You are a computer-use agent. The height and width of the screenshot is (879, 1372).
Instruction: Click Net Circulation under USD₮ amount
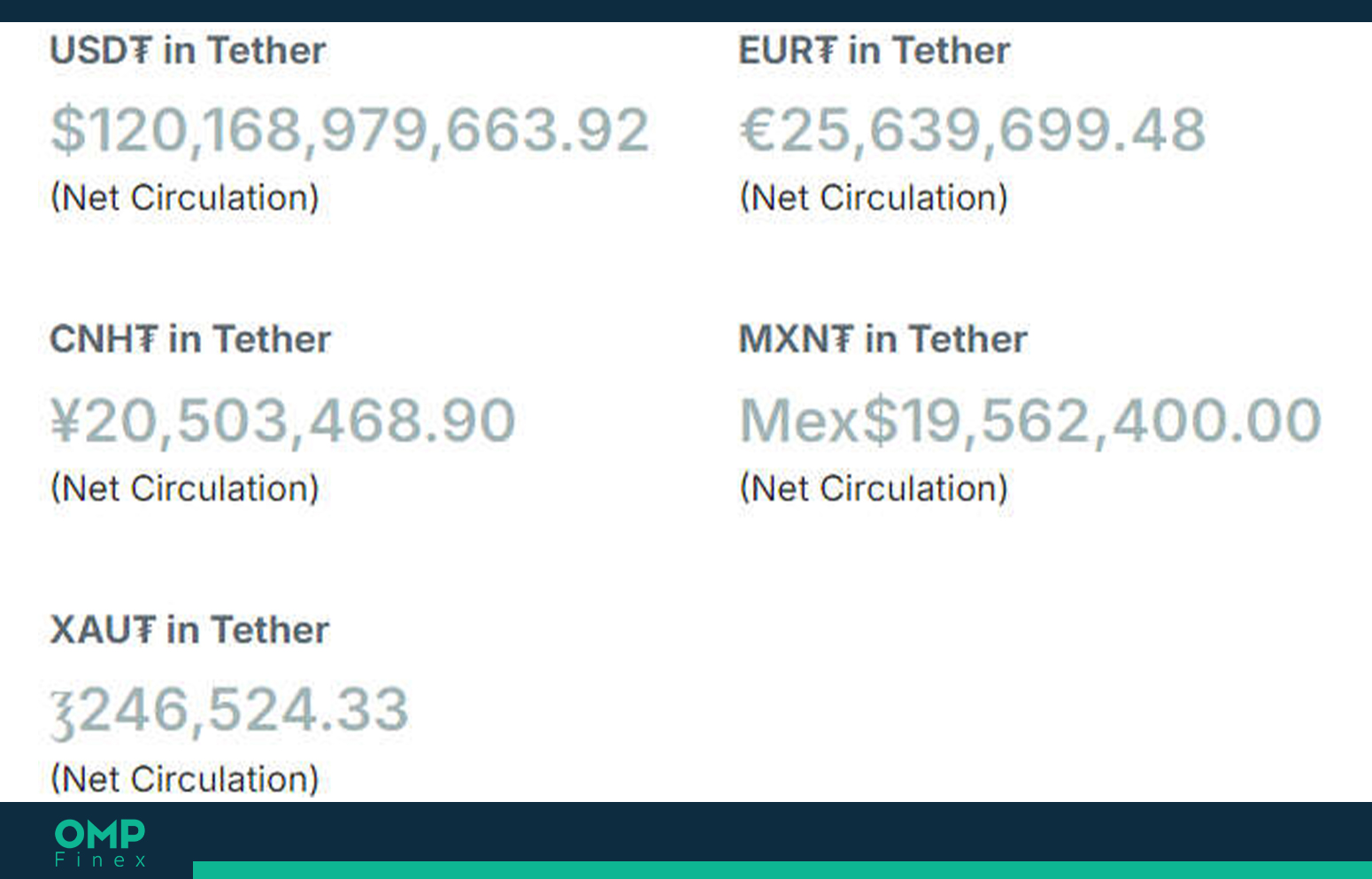185,197
